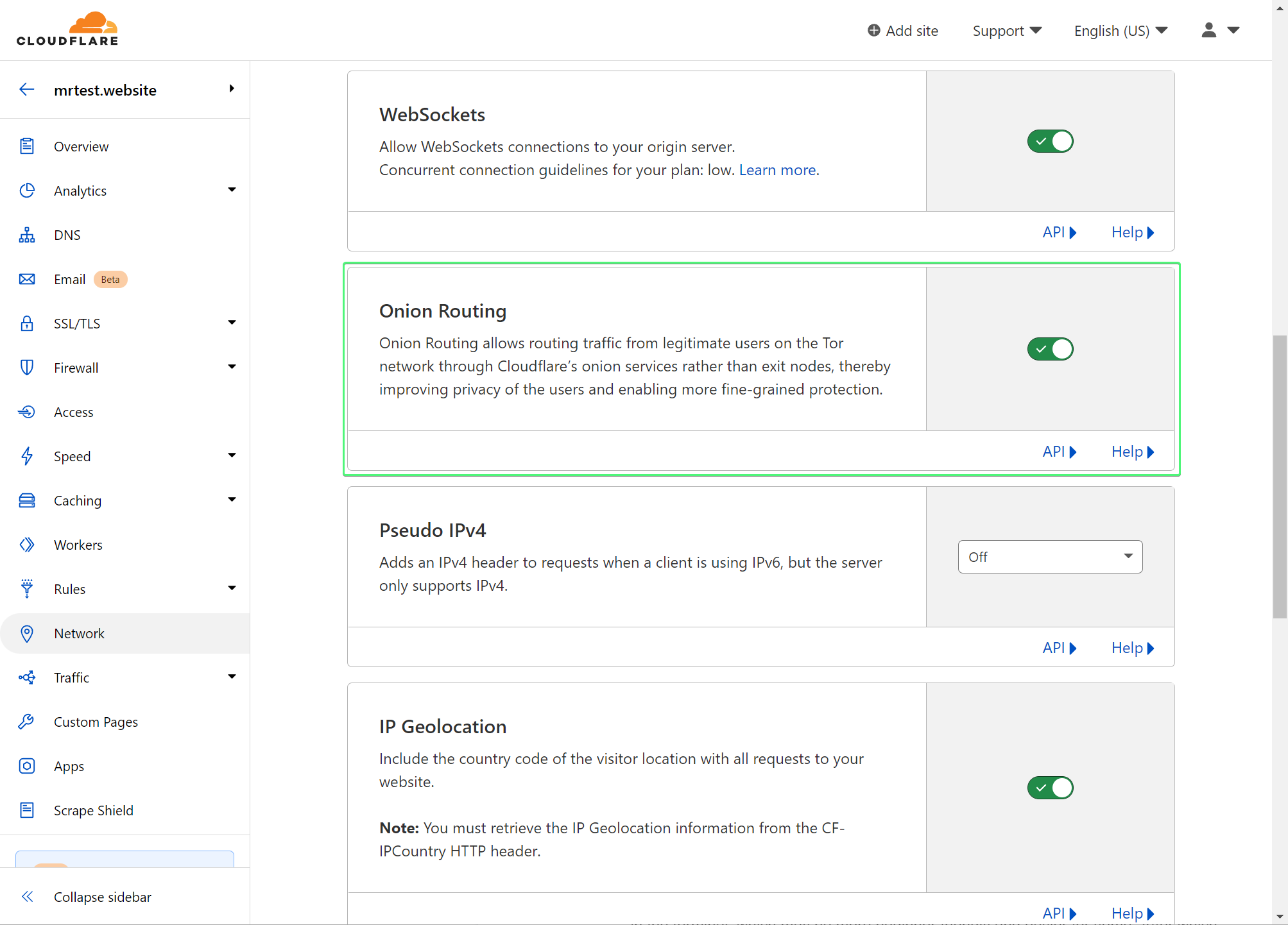Open the API link under Onion Routing
The image size is (1288, 925).
tap(1060, 452)
